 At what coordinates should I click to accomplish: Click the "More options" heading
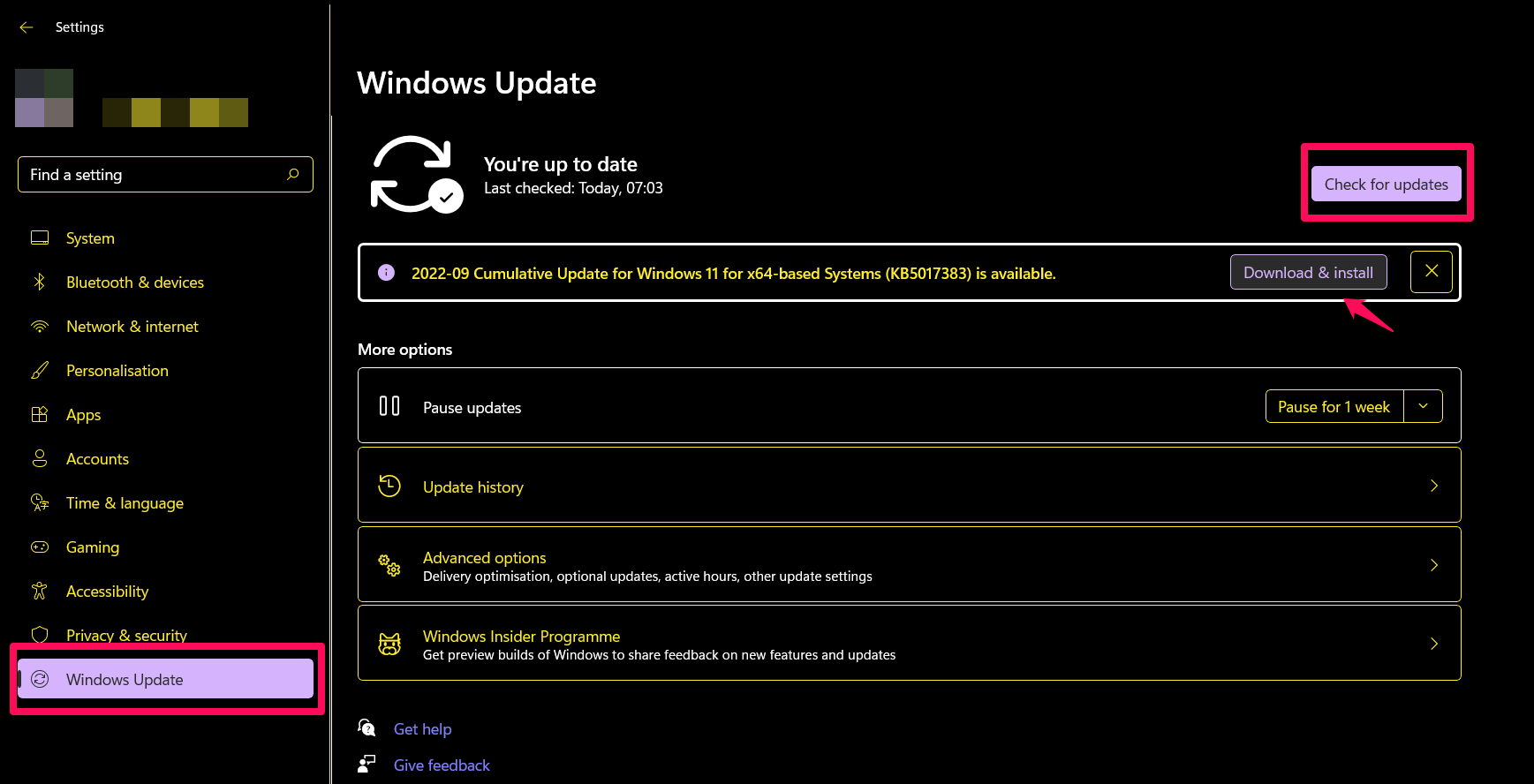(404, 349)
